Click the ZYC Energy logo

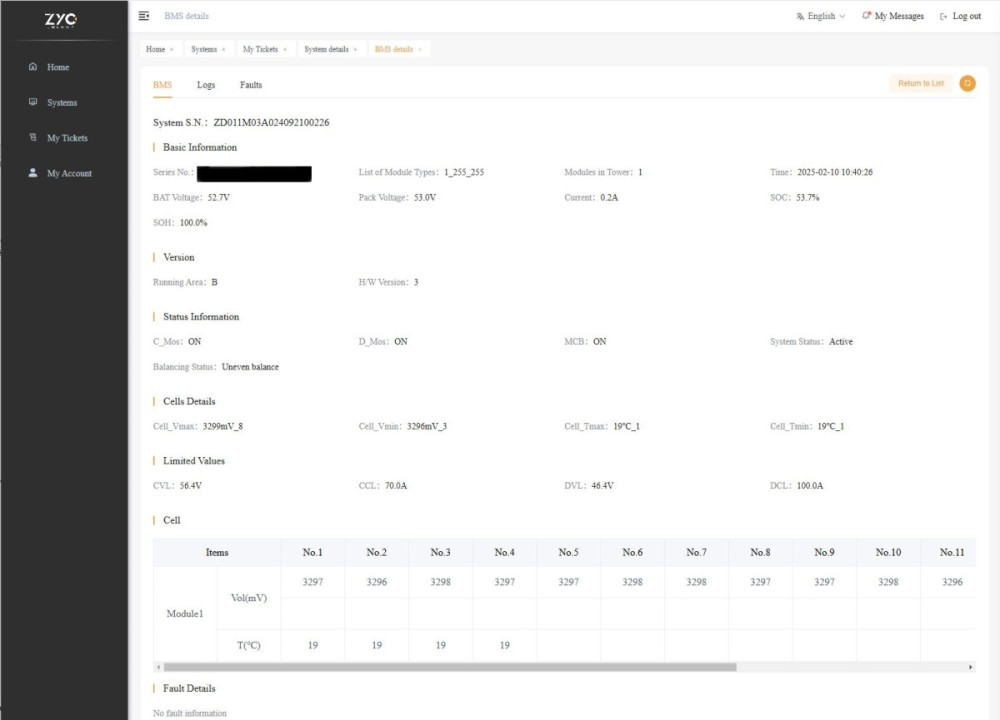point(60,21)
